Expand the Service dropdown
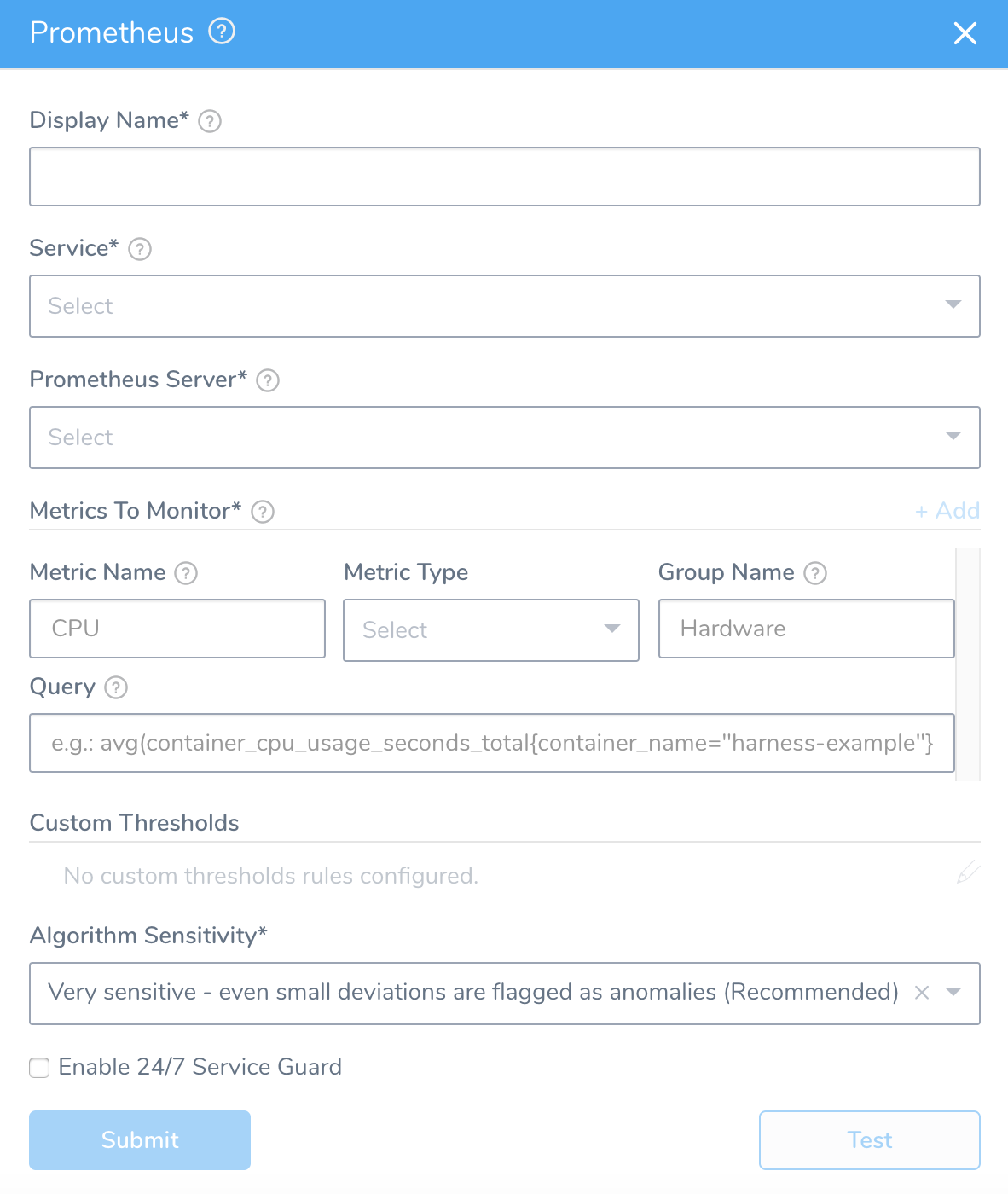This screenshot has width=1008, height=1194. pyautogui.click(x=505, y=306)
